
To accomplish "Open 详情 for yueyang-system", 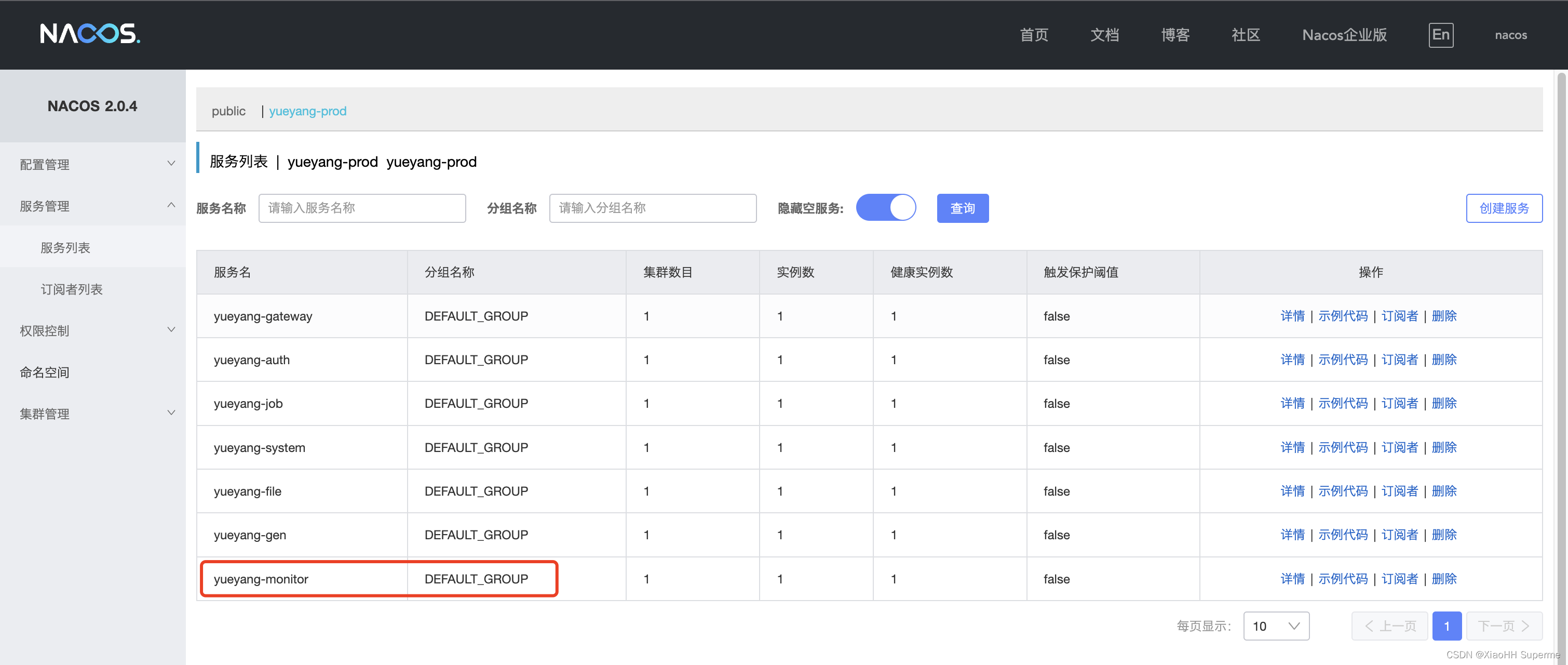I will (1292, 447).
